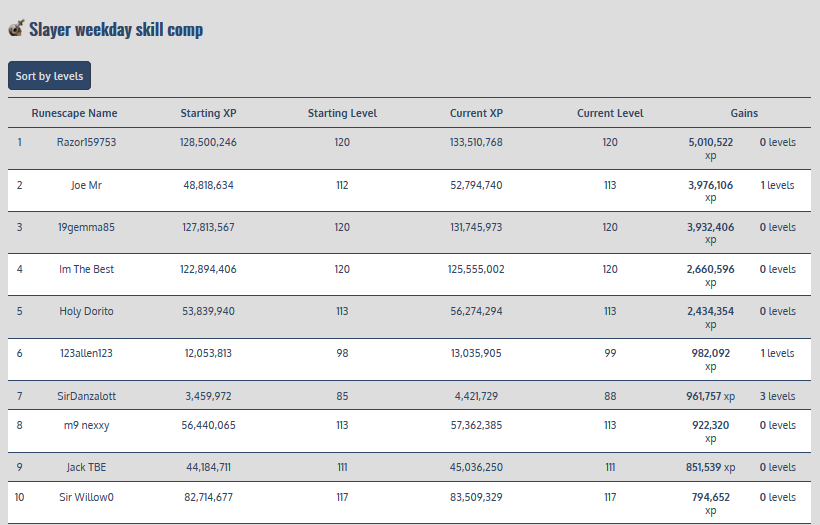Screen dimensions: 820x525
Task: Click on Im The Best name
Action: (x=86, y=269)
